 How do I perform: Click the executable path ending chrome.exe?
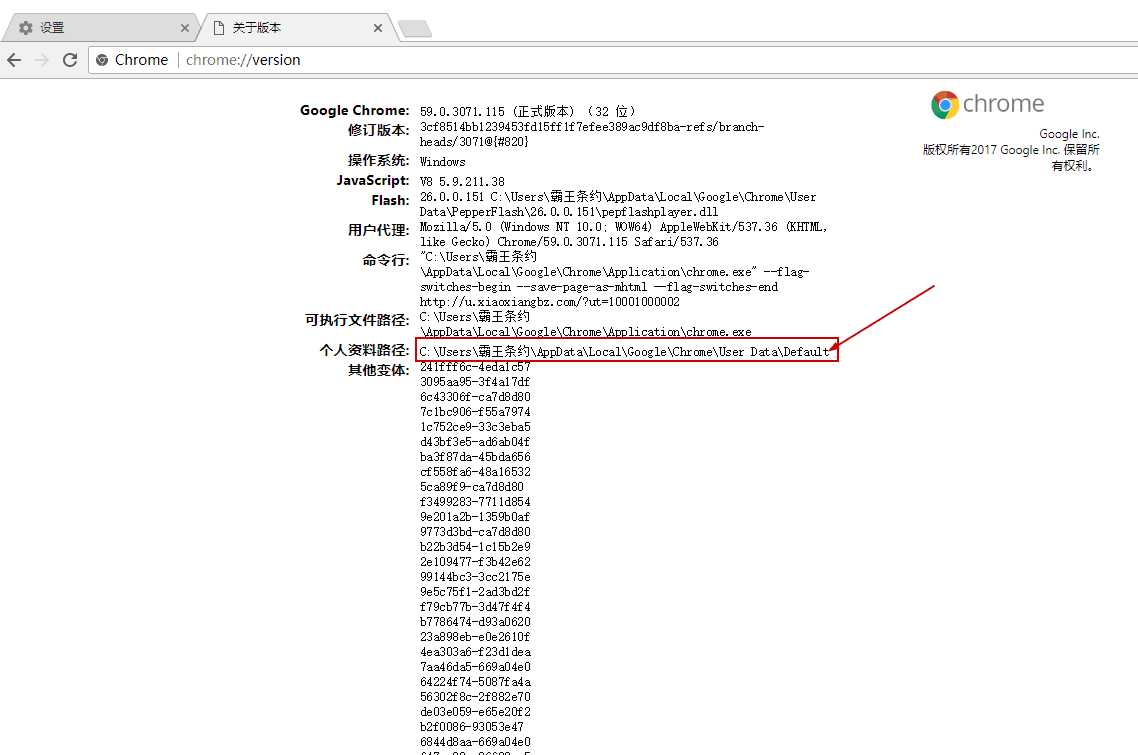pos(585,325)
